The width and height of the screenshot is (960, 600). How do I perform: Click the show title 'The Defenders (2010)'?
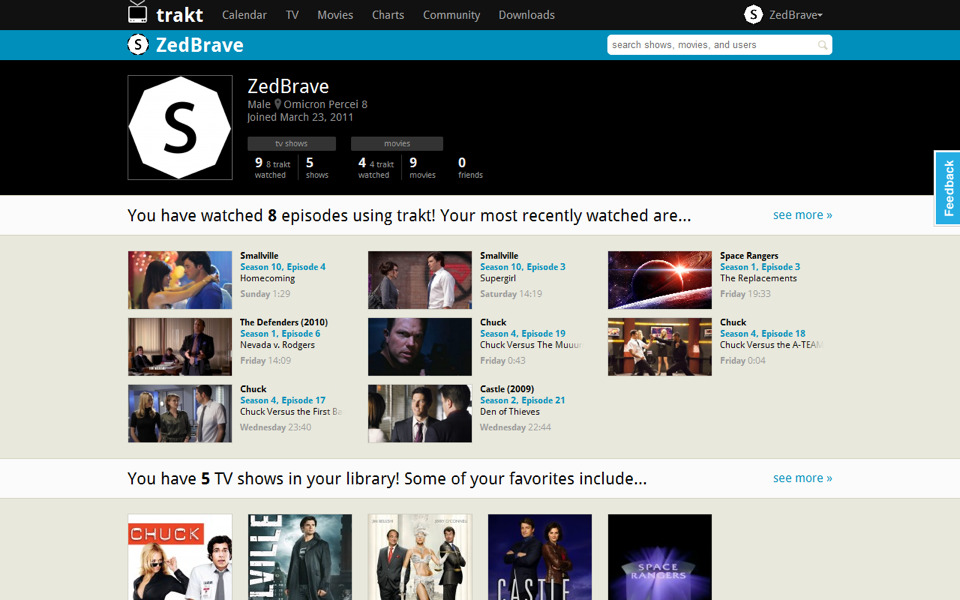(x=284, y=323)
